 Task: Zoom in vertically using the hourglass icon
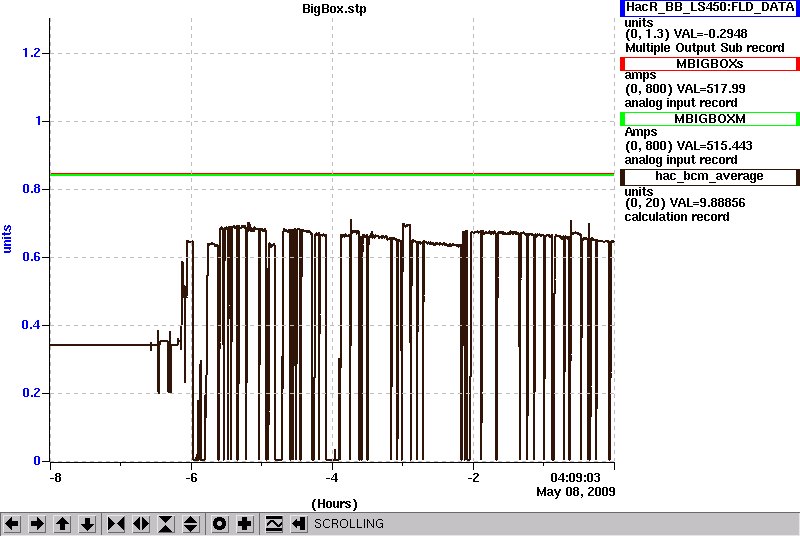coord(166,524)
